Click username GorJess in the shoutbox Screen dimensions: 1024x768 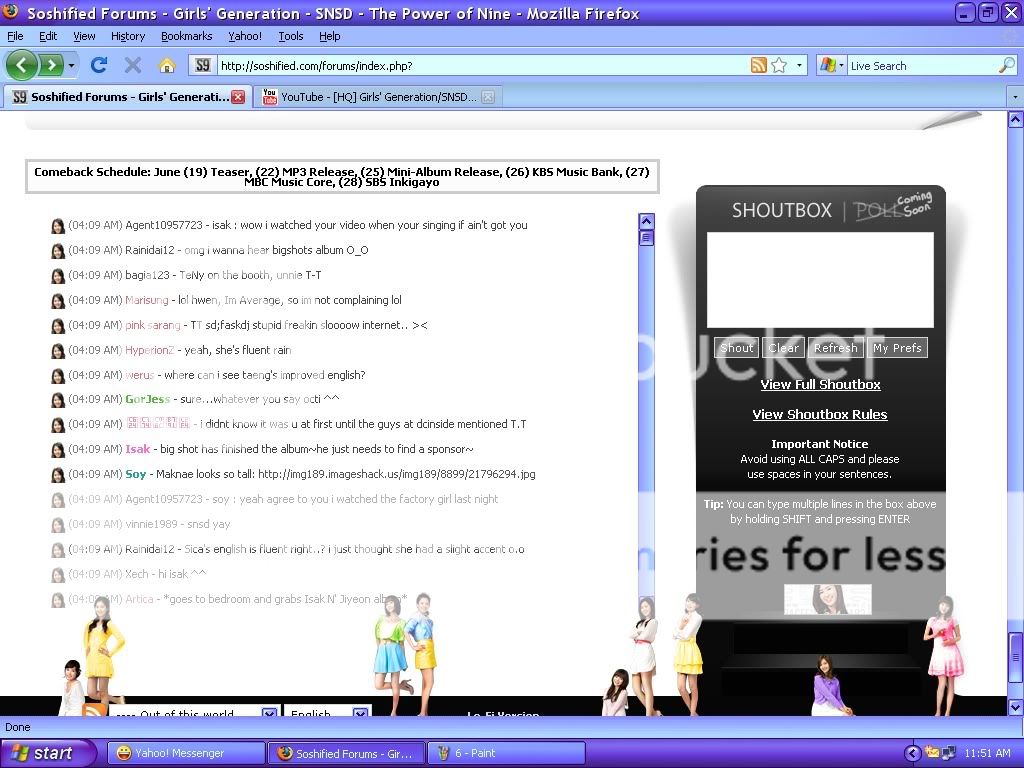(148, 399)
